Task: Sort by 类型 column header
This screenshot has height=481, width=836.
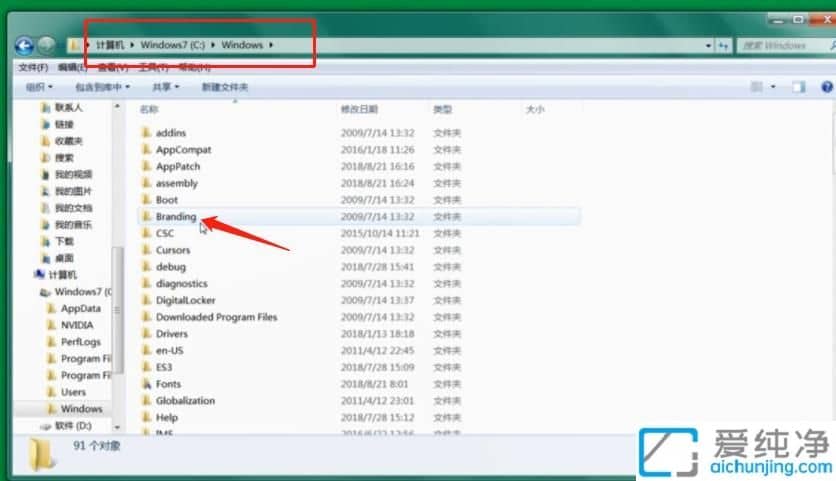Action: (x=443, y=109)
